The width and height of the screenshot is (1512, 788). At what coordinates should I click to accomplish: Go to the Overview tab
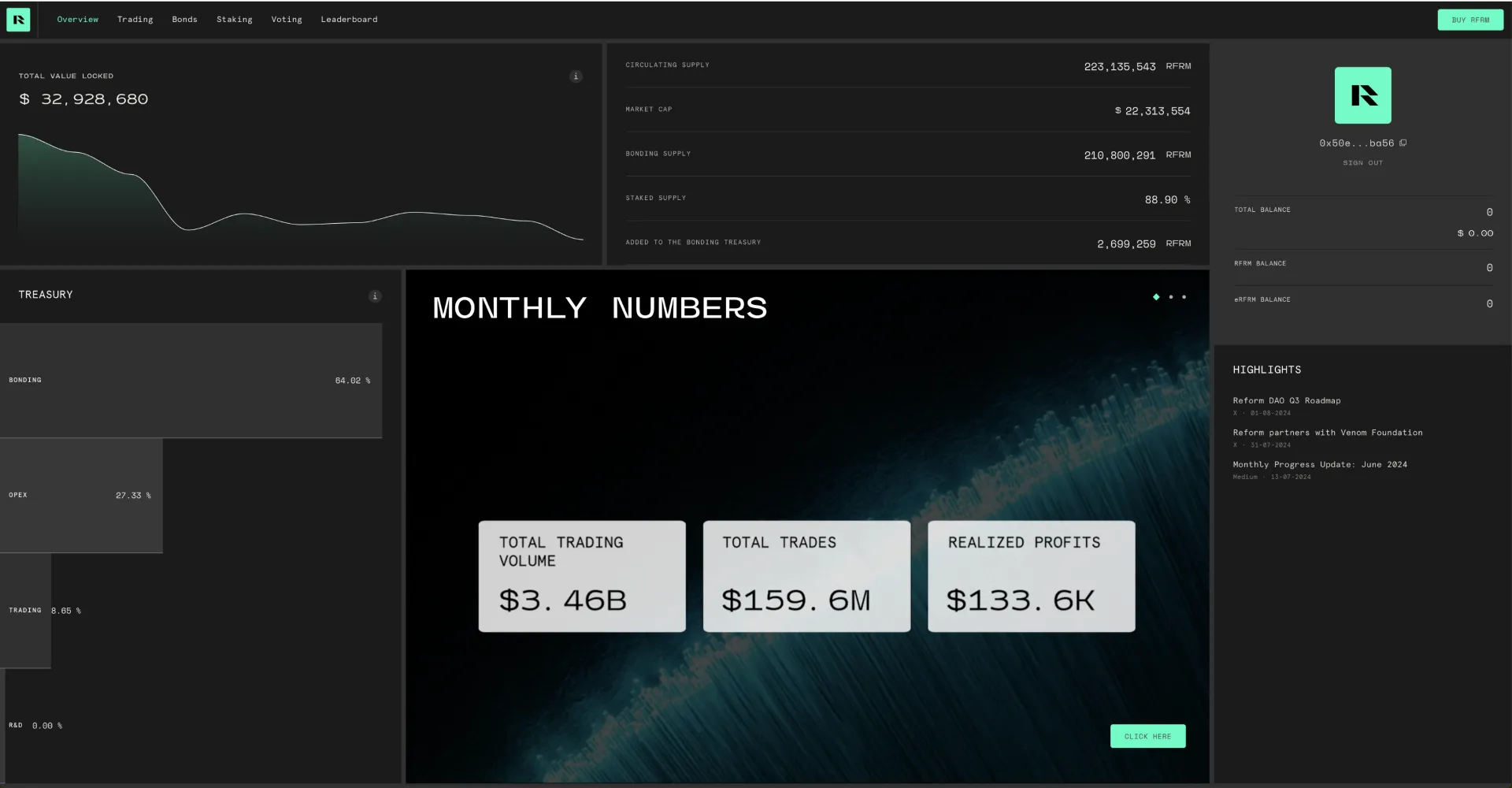coord(78,20)
